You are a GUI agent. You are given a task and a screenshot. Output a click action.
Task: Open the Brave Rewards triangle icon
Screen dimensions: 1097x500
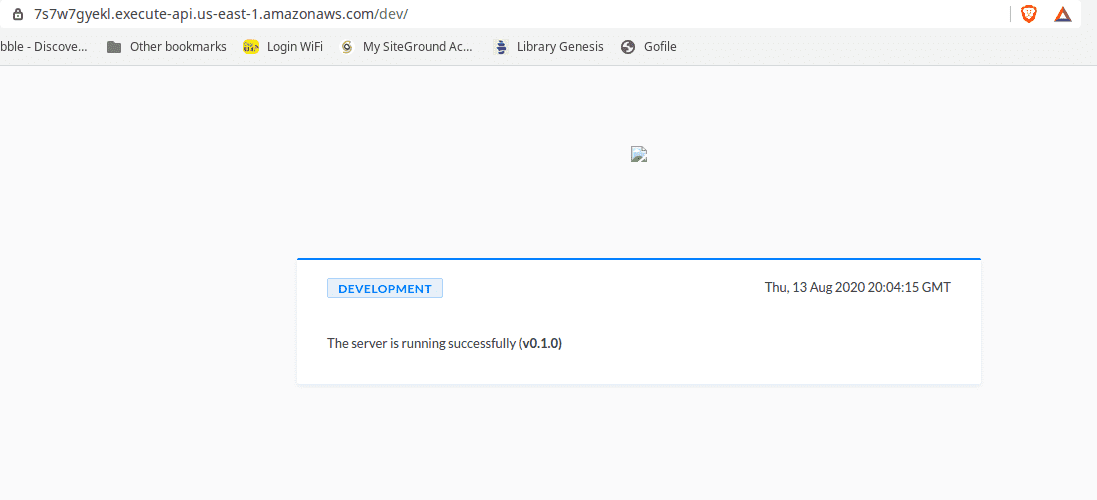click(x=1063, y=15)
